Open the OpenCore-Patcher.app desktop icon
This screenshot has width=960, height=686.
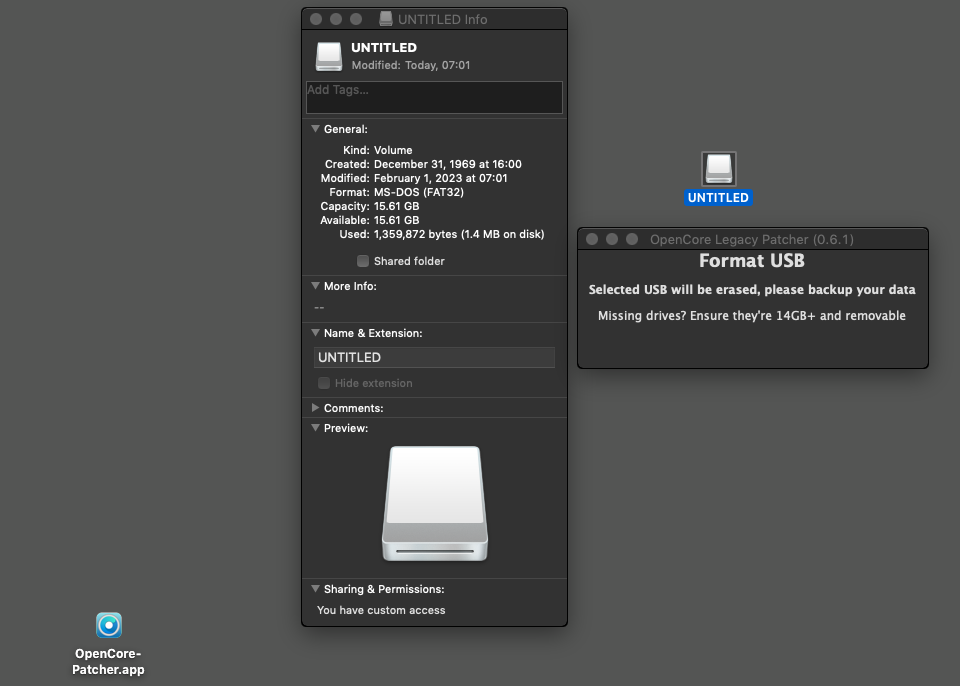[x=109, y=625]
